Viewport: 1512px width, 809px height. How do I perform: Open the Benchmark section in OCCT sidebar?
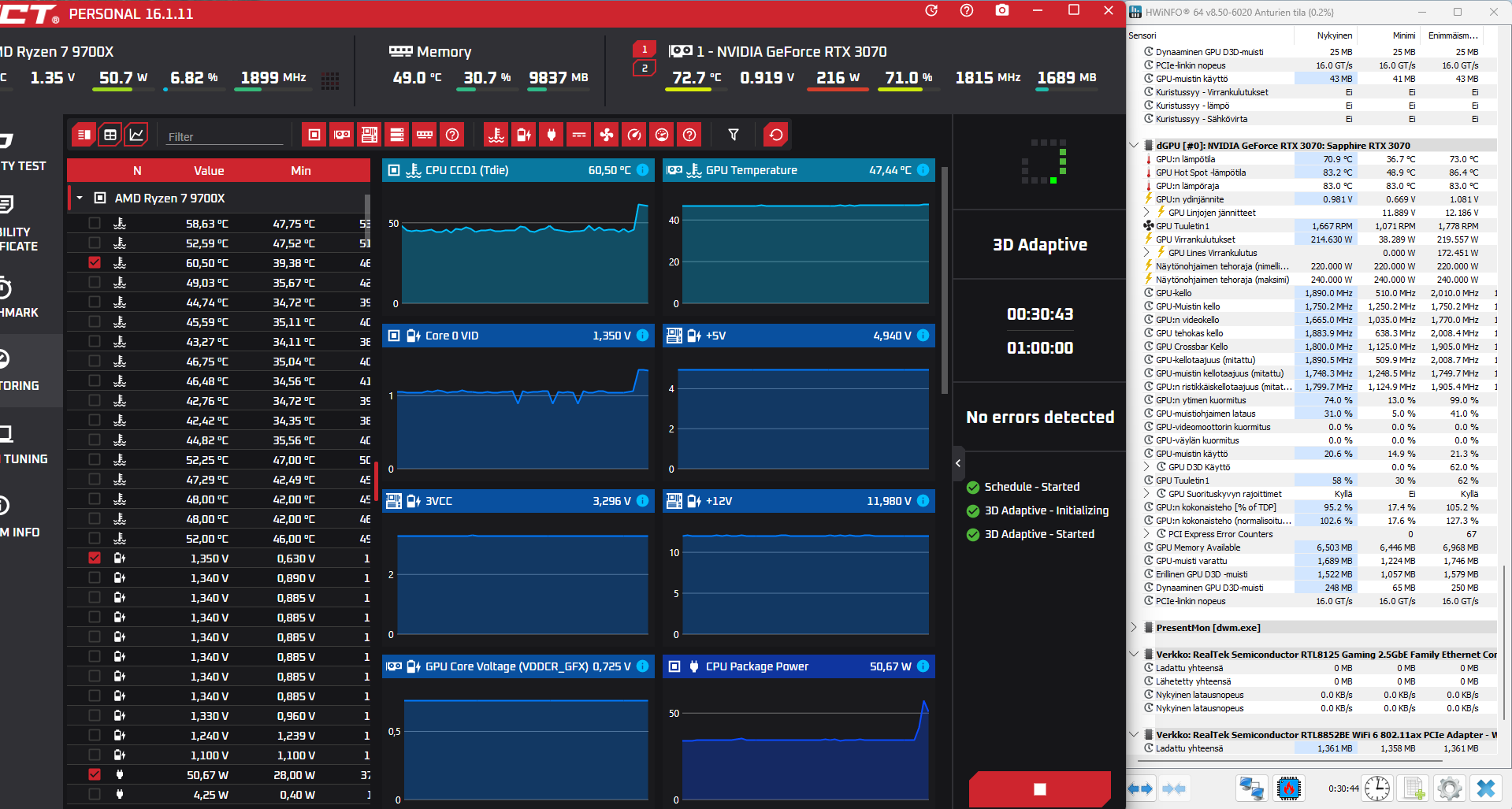click(x=20, y=299)
